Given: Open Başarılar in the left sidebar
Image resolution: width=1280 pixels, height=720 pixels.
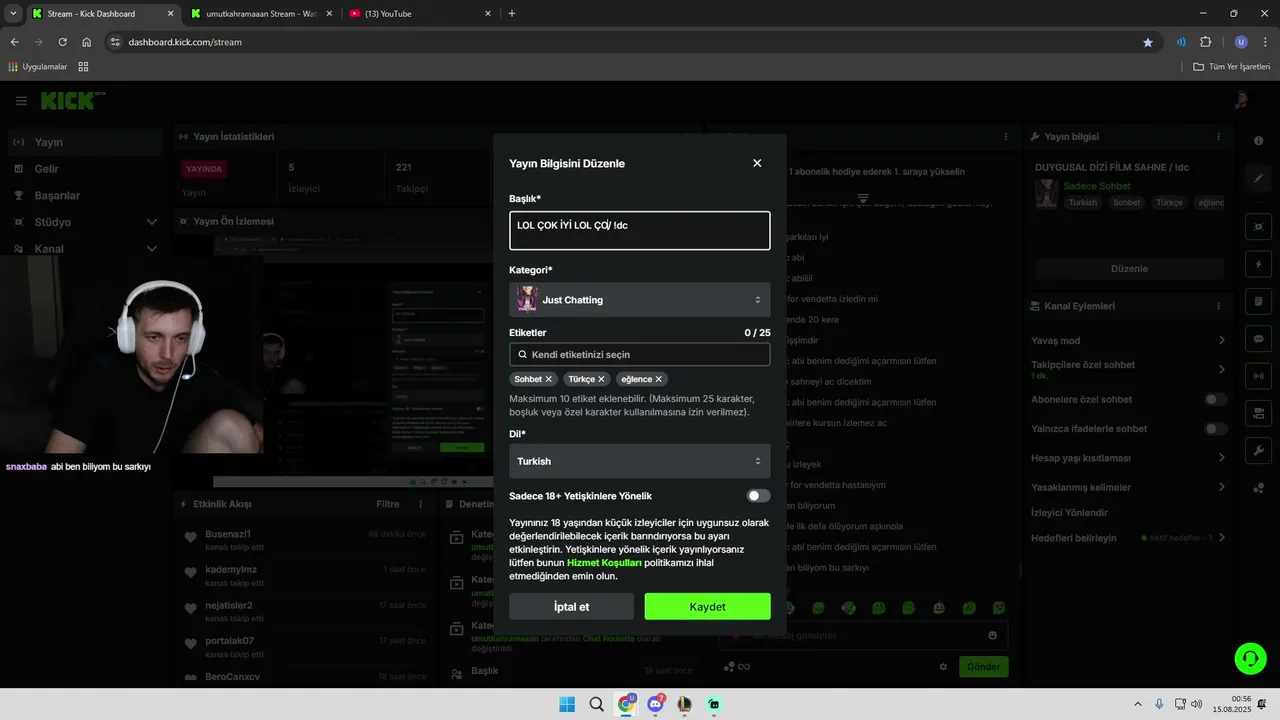Looking at the screenshot, I should pyautogui.click(x=85, y=195).
